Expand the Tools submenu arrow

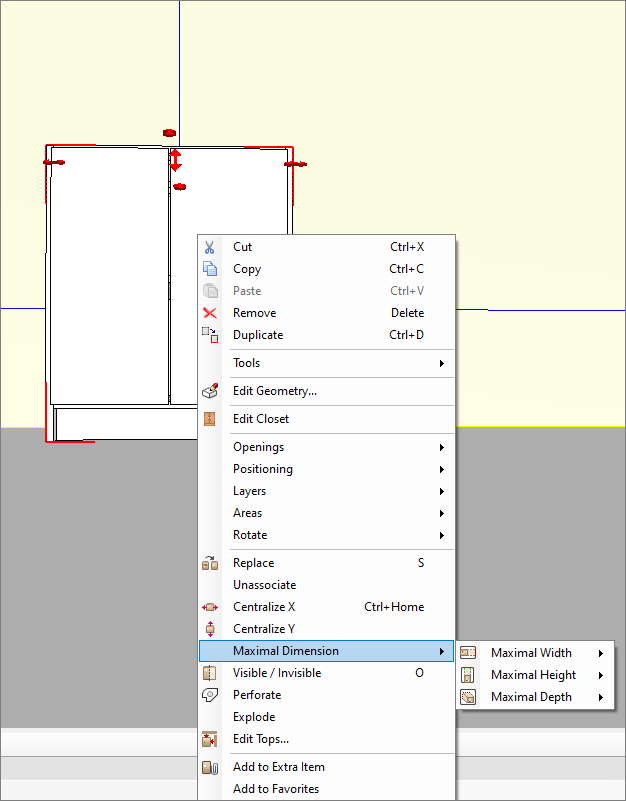click(442, 363)
